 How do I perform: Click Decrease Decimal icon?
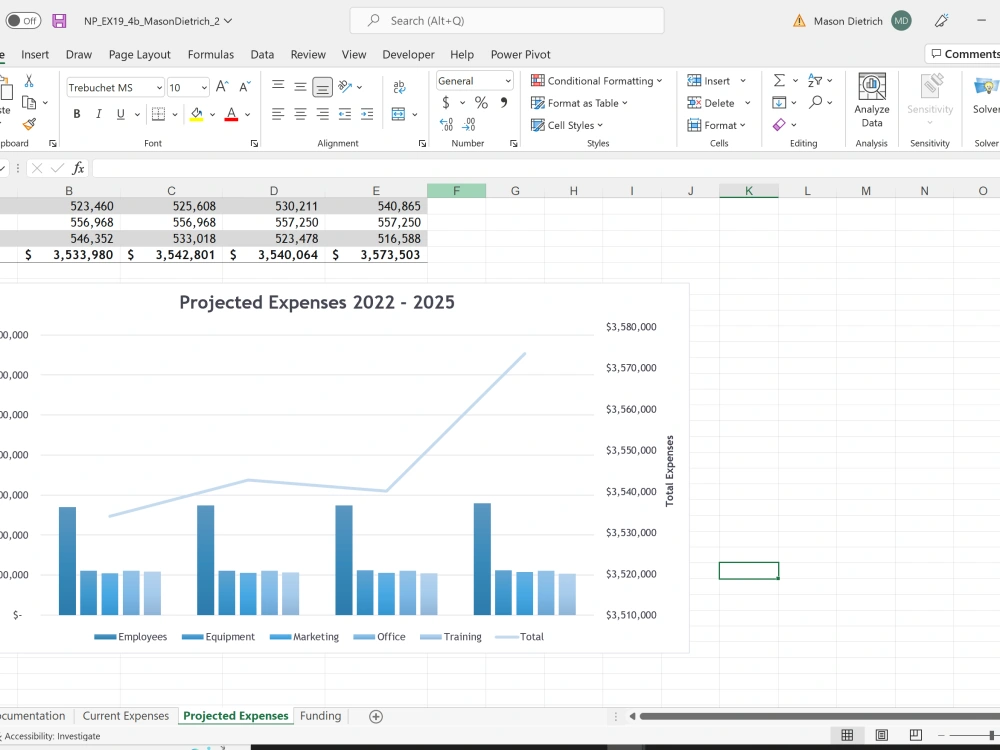coord(469,124)
